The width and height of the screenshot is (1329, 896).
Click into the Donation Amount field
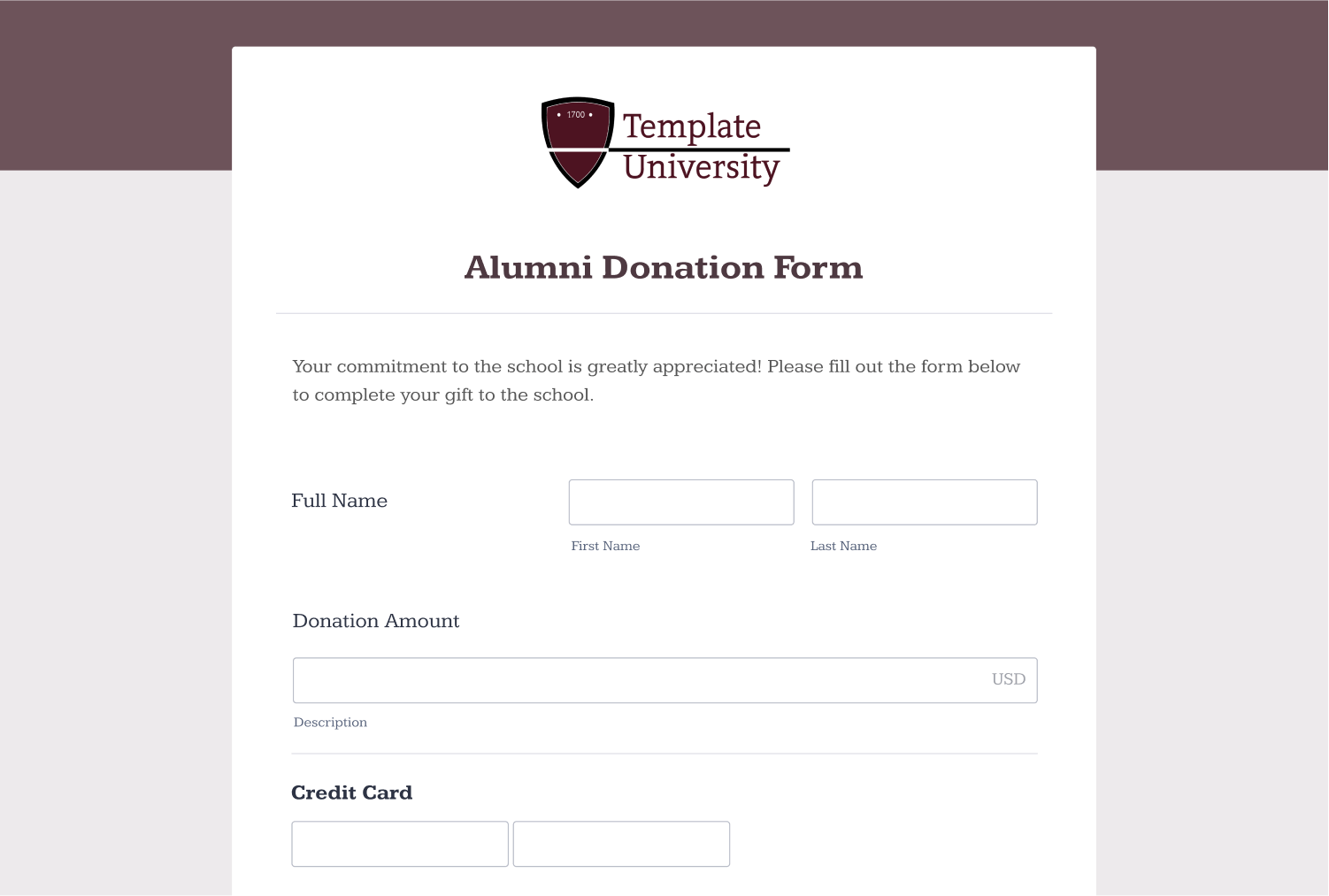click(664, 680)
